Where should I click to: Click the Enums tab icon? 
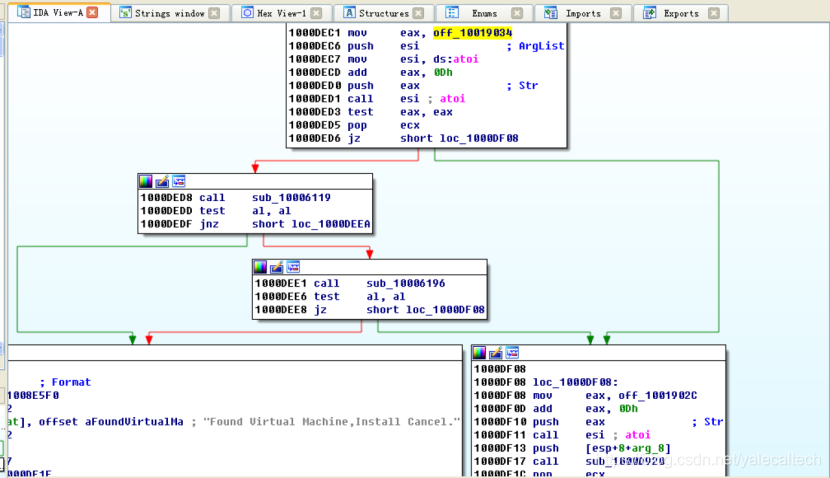[x=452, y=13]
